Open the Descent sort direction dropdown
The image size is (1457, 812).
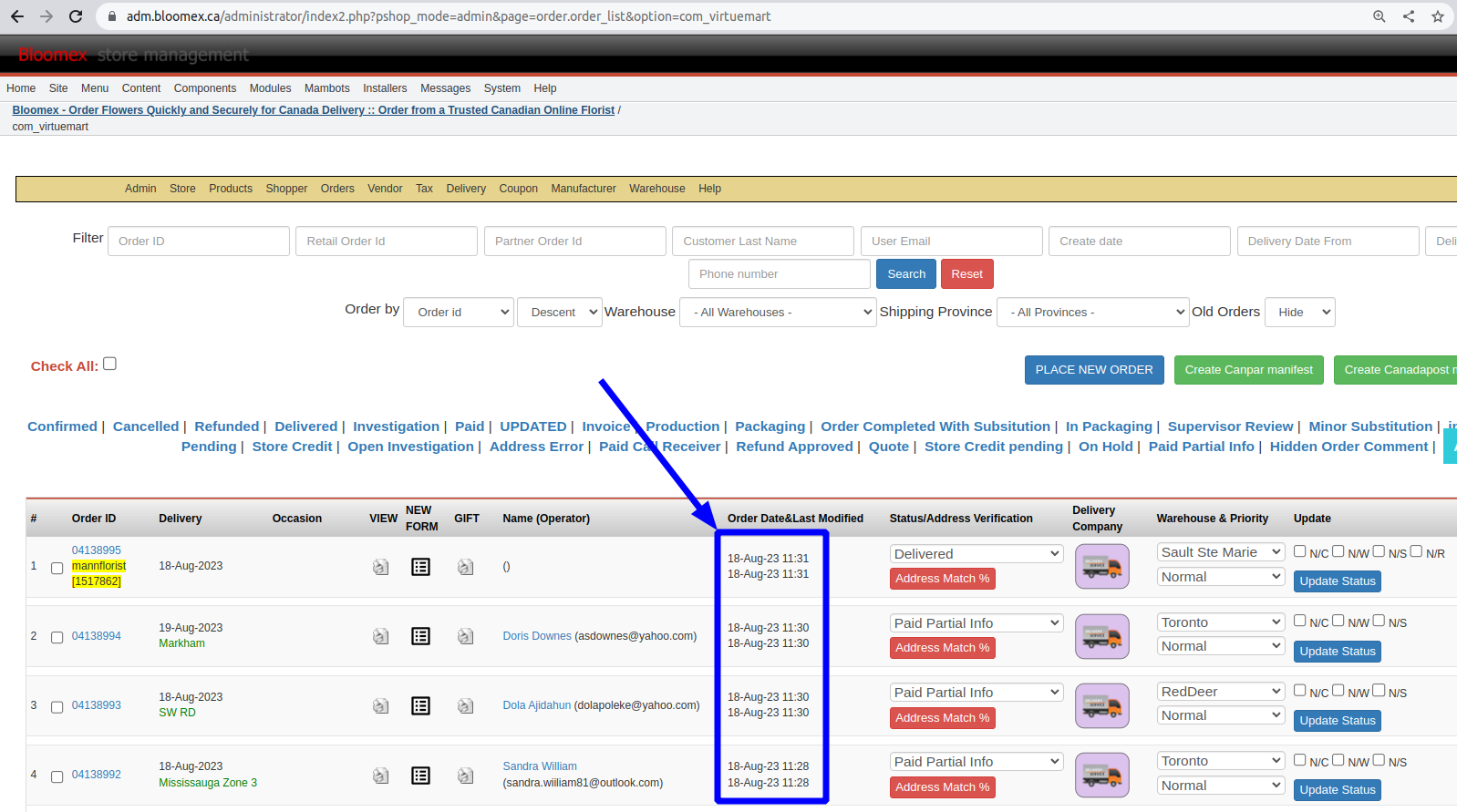coord(560,312)
